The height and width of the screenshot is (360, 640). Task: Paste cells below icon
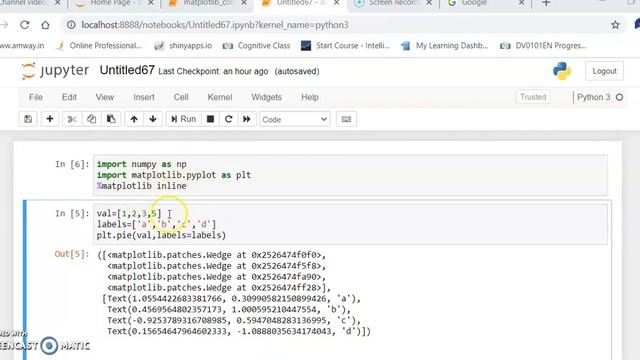tap(111, 119)
